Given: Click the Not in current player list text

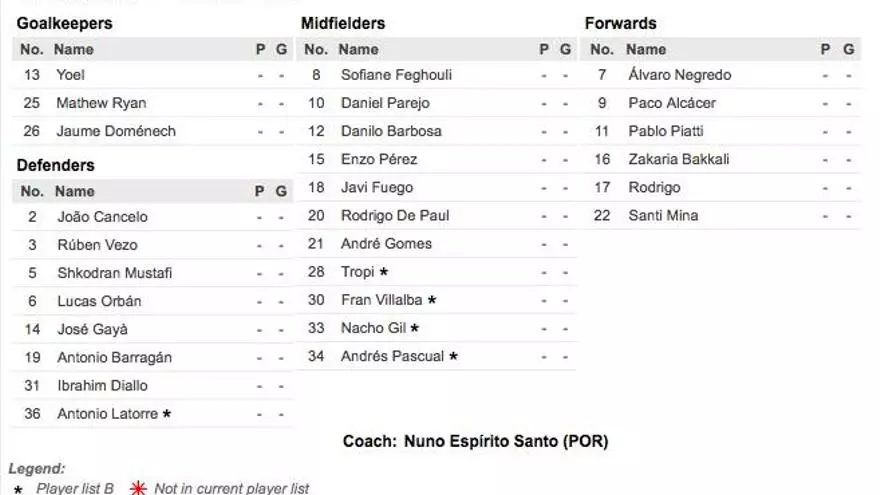Looking at the screenshot, I should pyautogui.click(x=231, y=489).
